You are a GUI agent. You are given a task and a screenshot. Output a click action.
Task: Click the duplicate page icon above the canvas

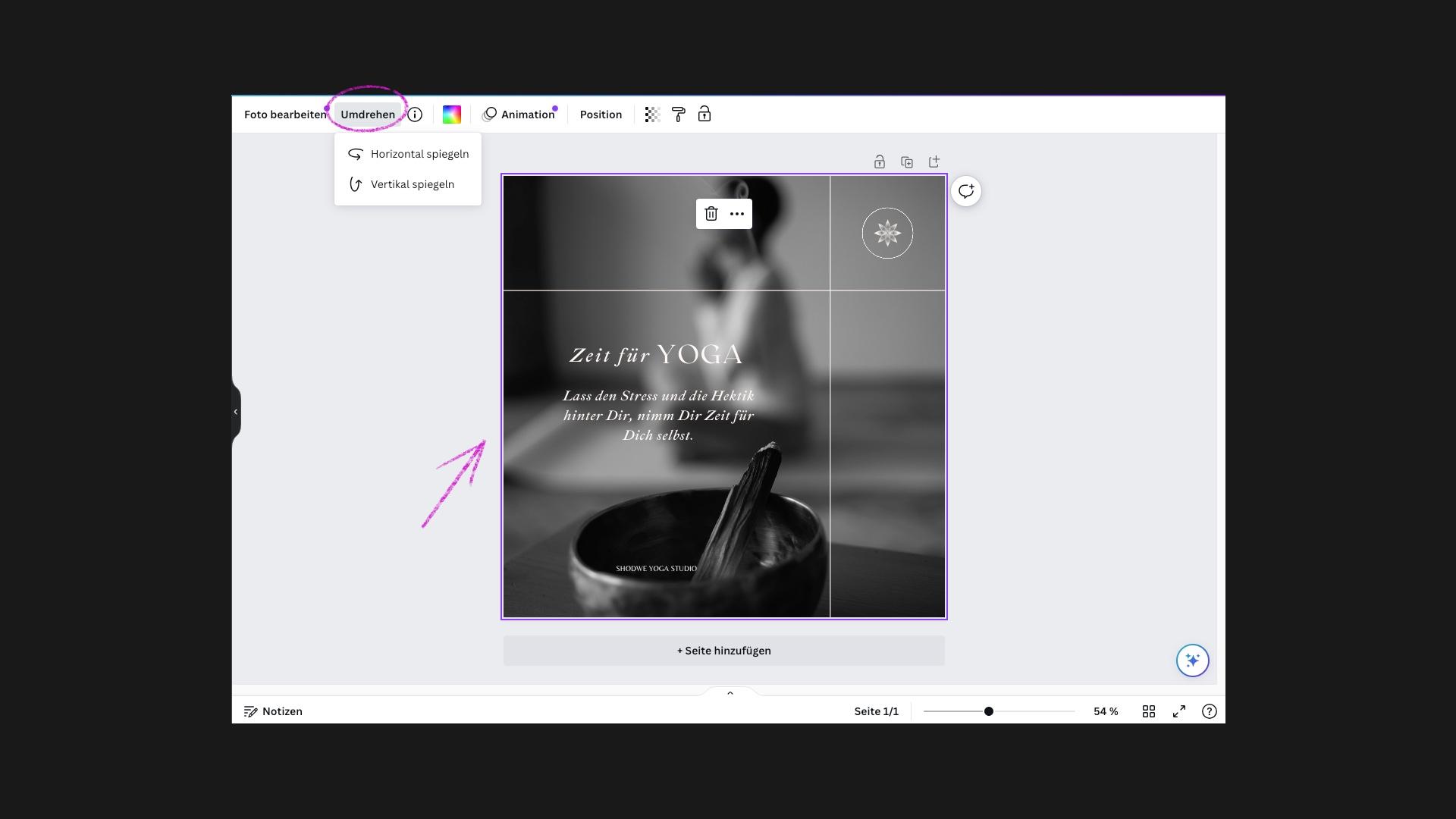point(907,162)
